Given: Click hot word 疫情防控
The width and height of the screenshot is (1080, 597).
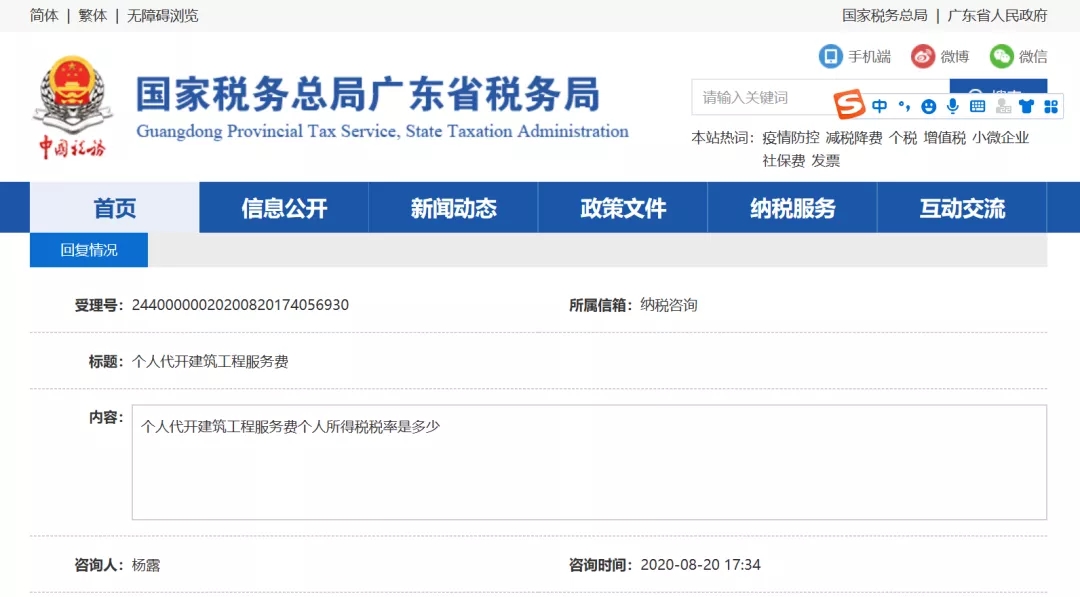Looking at the screenshot, I should [791, 138].
